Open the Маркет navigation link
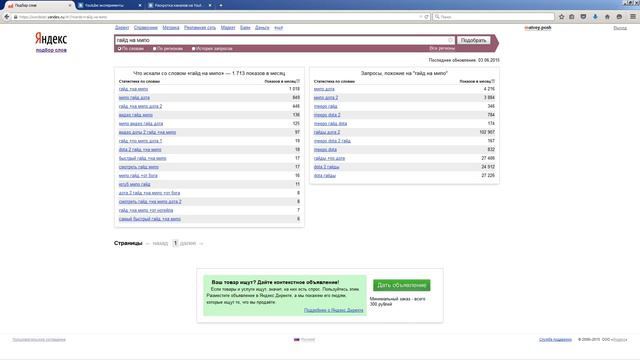This screenshot has width=640, height=360. coord(228,28)
